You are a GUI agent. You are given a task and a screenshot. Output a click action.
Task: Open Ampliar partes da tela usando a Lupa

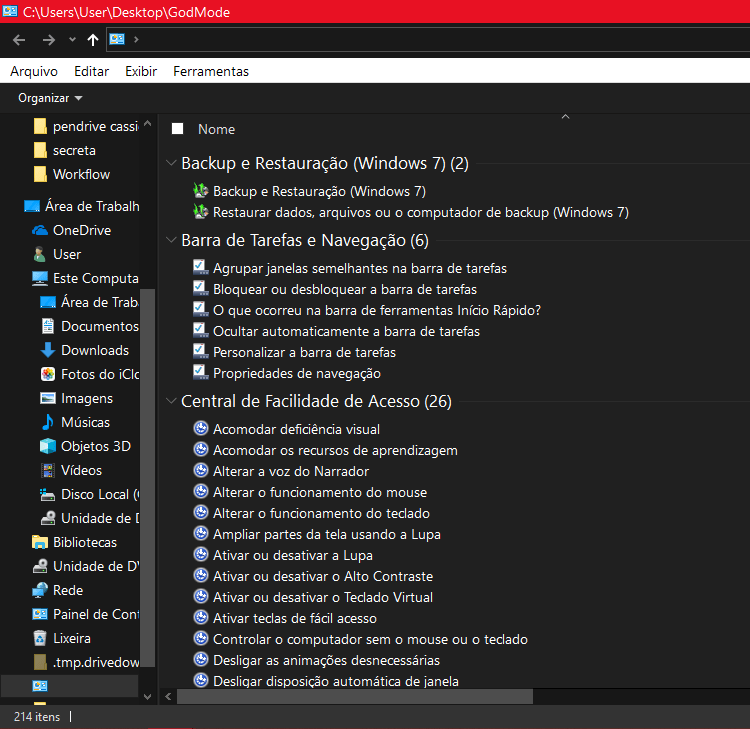point(327,535)
